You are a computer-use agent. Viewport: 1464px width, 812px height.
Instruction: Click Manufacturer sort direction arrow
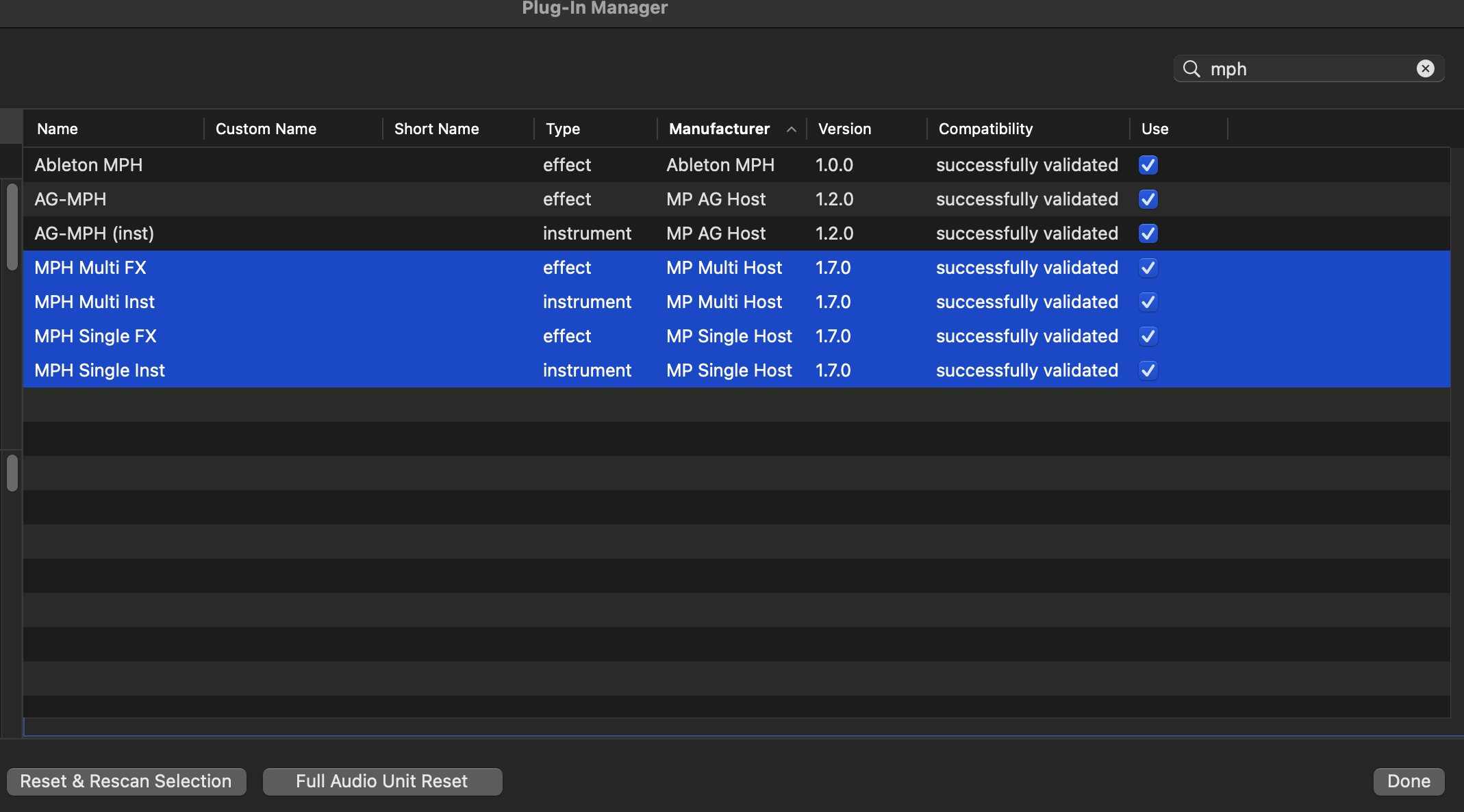click(x=792, y=129)
